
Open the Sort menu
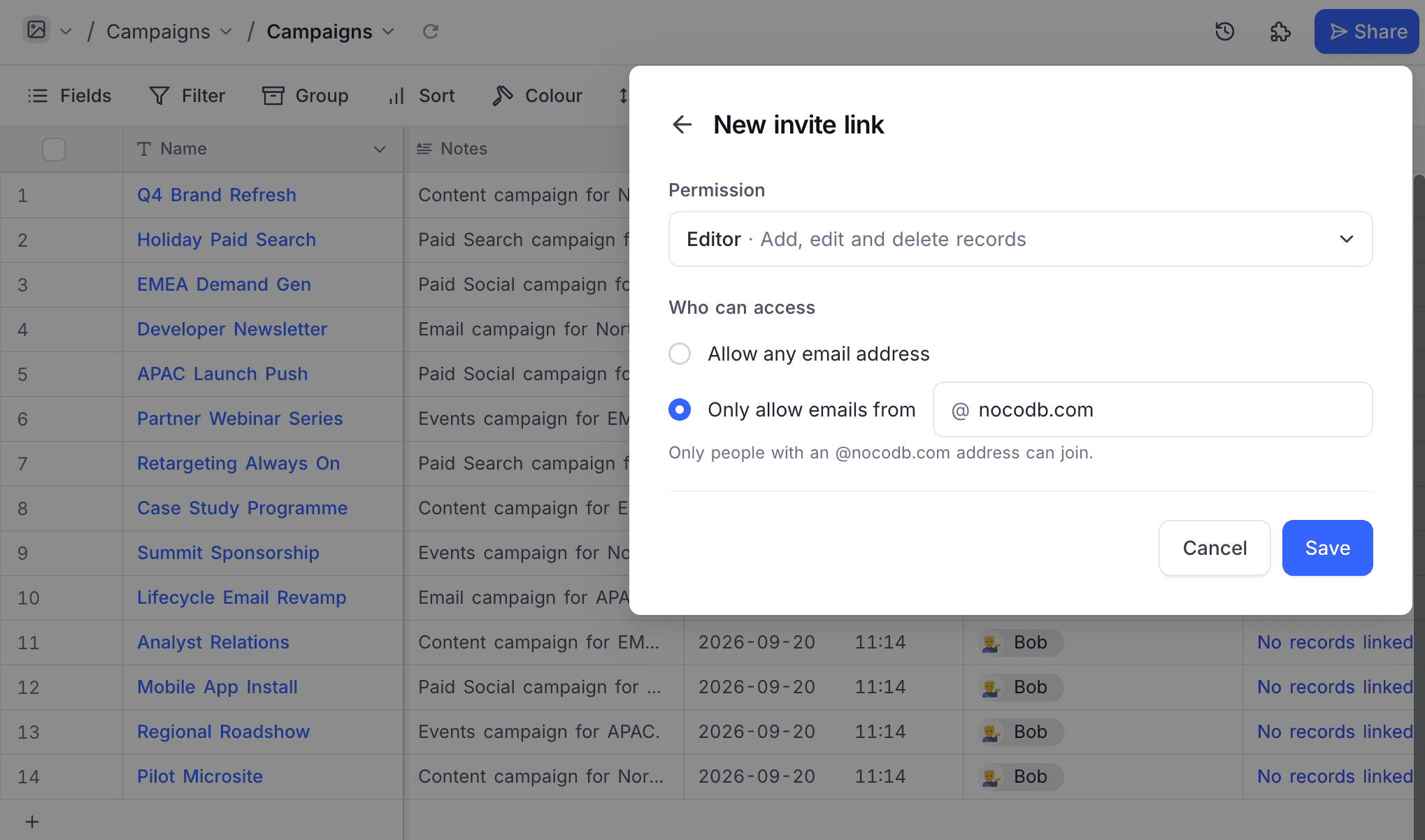pyautogui.click(x=422, y=96)
